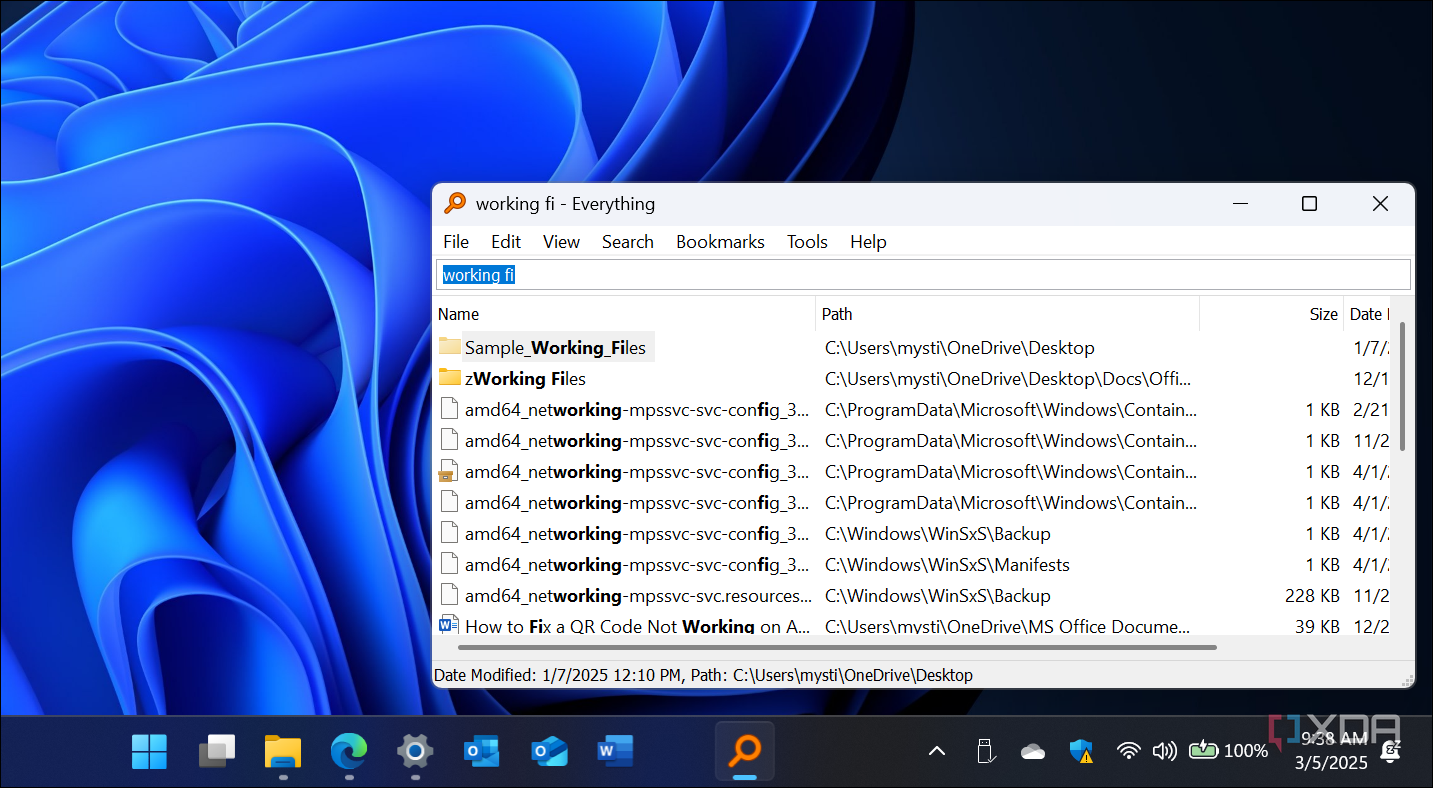Image resolution: width=1433 pixels, height=788 pixels.
Task: Click the horizontal scrollbar below results
Action: pyautogui.click(x=826, y=647)
